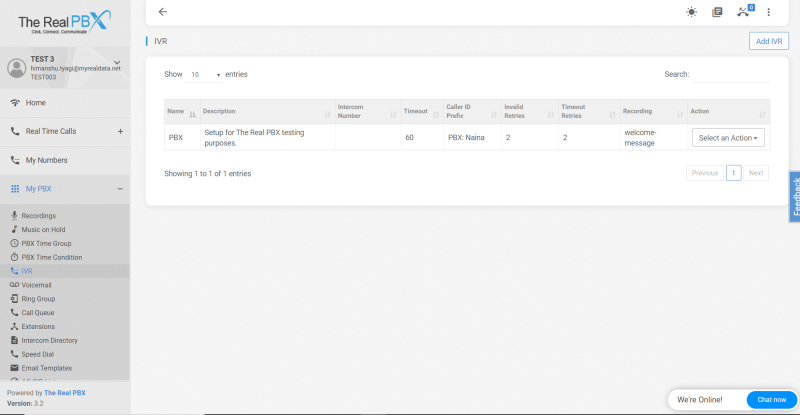Click the Chat now button

click(772, 400)
